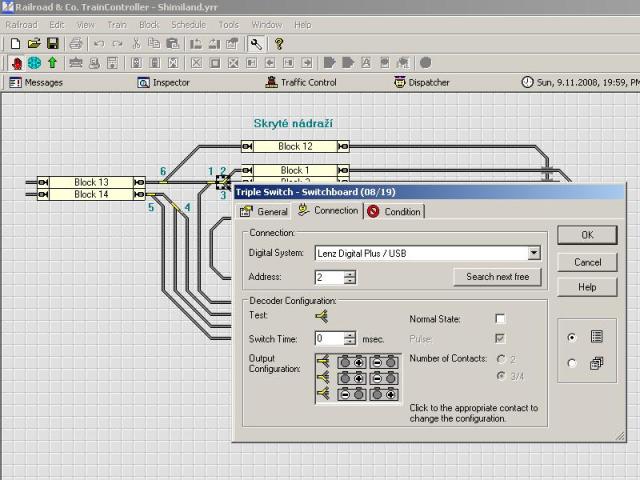Click the Cut scissors icon
640x480 pixels.
(136, 44)
